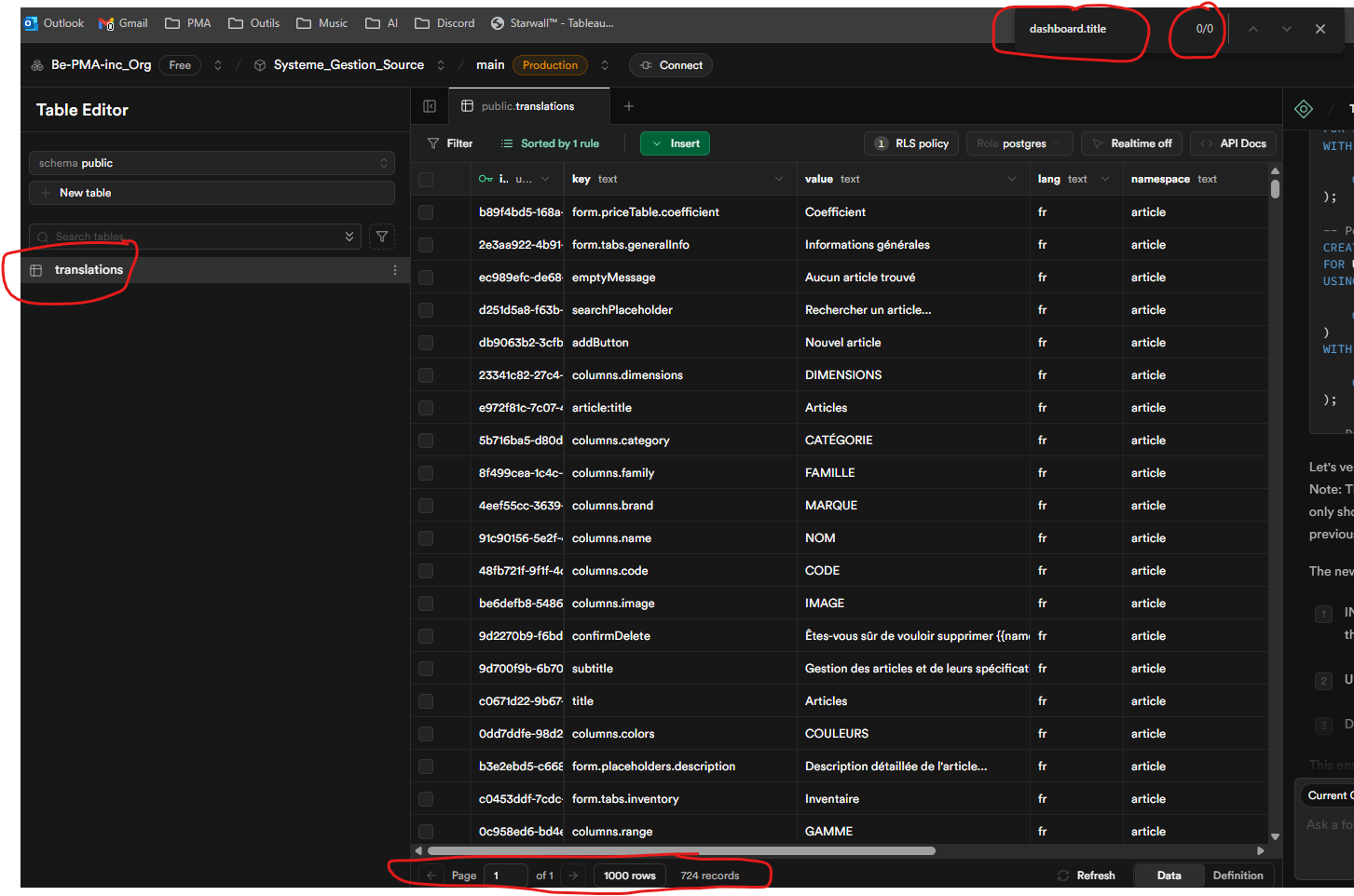
Task: Open the Insert dropdown button
Action: [676, 143]
